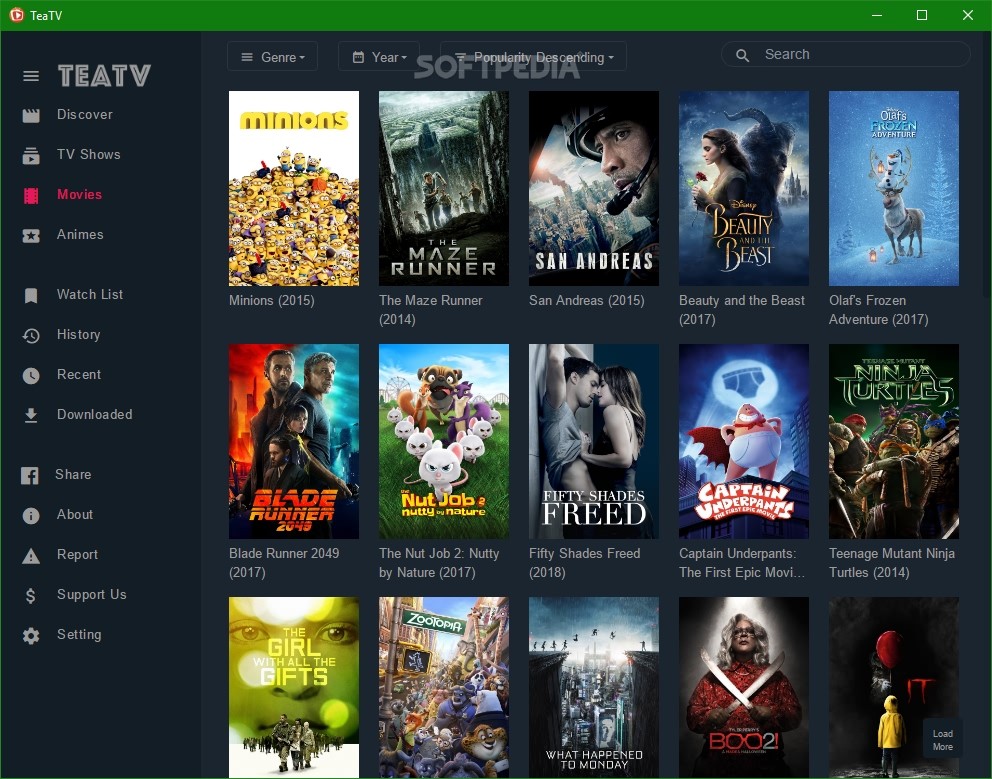The height and width of the screenshot is (779, 992).
Task: Click 'Captain Underpants: The First Epic Movi...' title
Action: [x=741, y=563]
